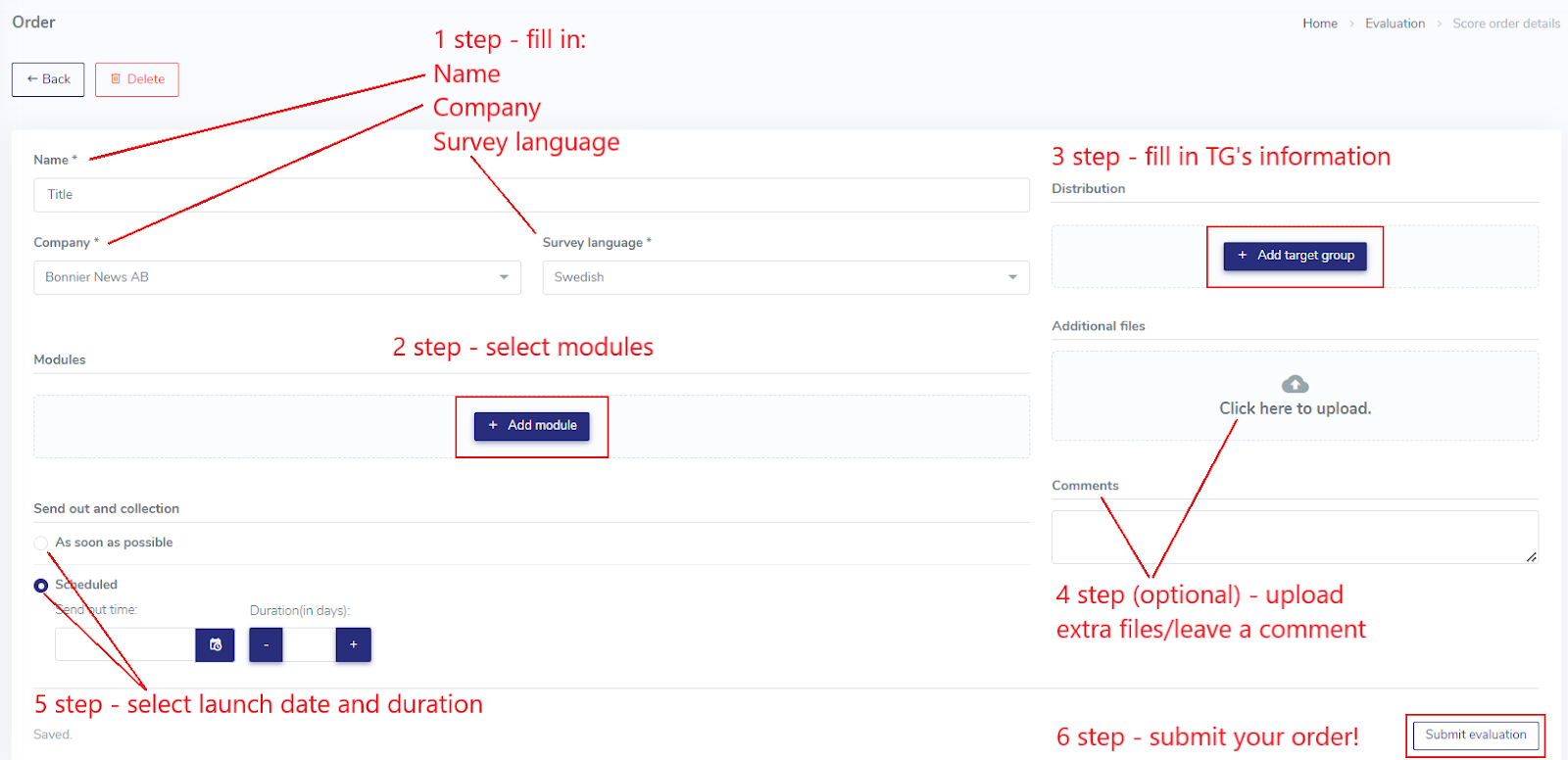
Task: Open the Survey language dropdown
Action: (x=786, y=277)
